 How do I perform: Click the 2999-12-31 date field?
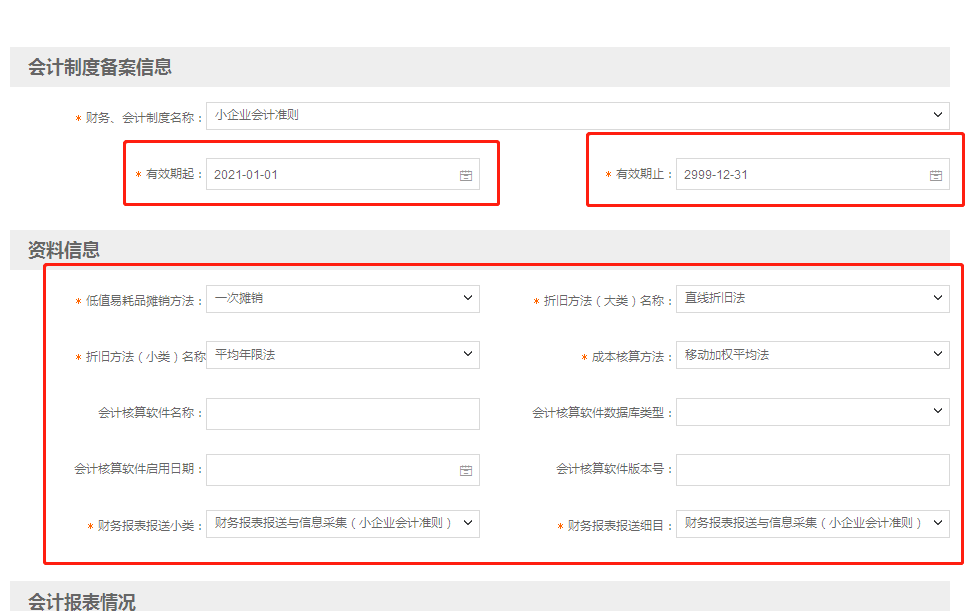[790, 173]
